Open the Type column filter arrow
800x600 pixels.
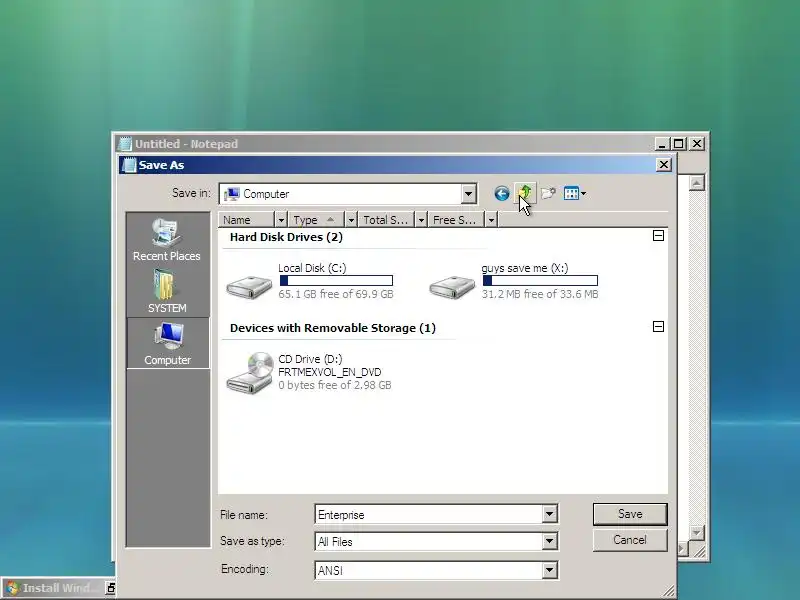pyautogui.click(x=351, y=220)
